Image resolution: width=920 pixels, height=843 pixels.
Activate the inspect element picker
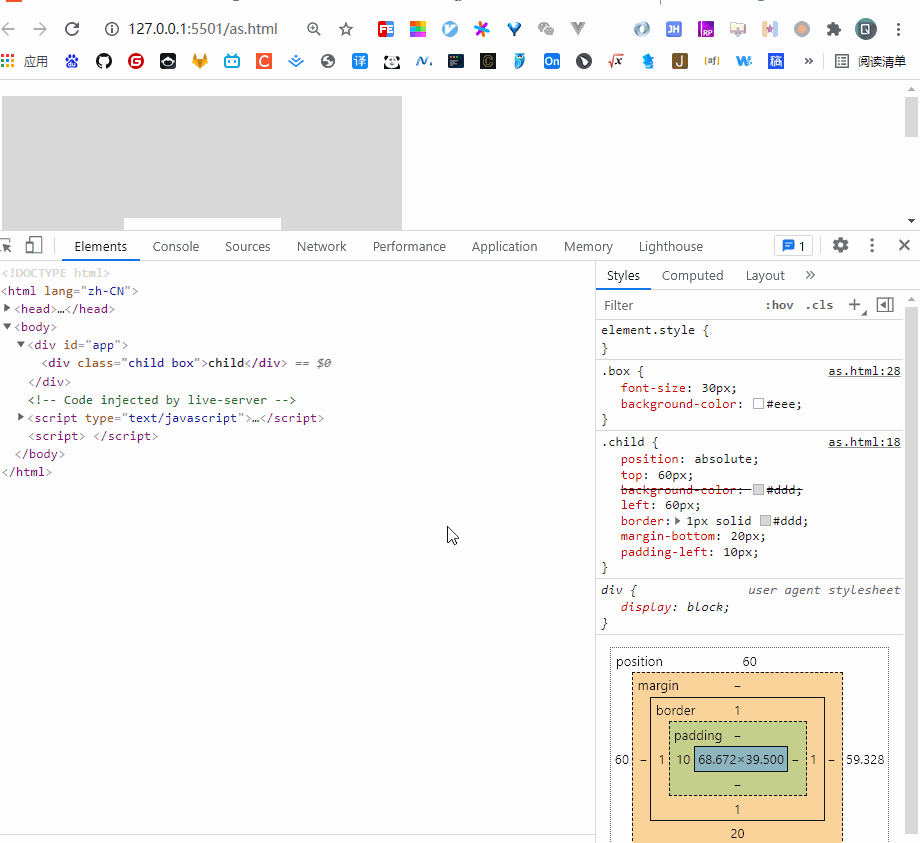(6, 245)
